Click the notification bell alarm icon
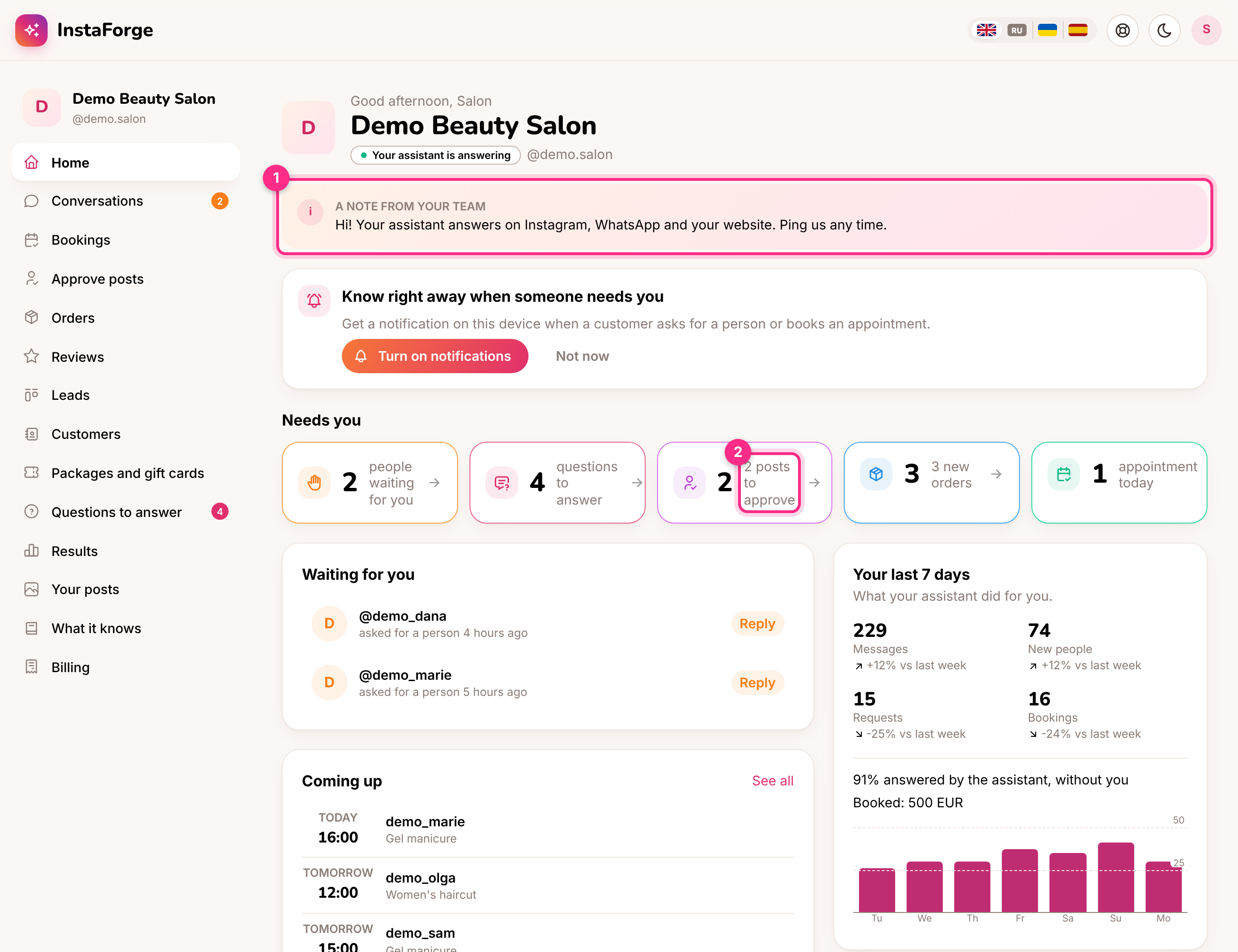This screenshot has width=1238, height=952. [x=314, y=300]
